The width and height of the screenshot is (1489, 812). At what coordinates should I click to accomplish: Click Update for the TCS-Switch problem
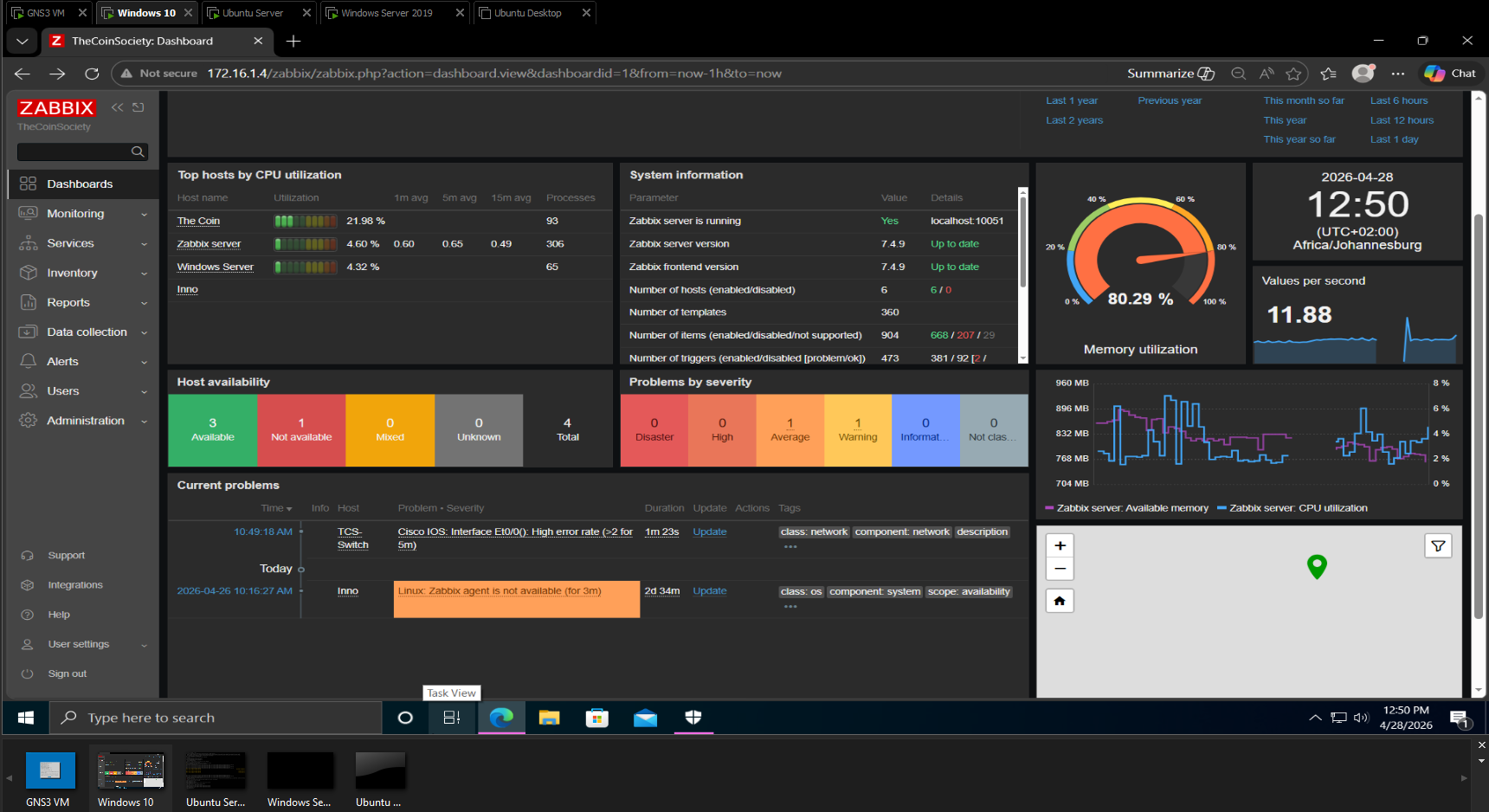tap(710, 532)
